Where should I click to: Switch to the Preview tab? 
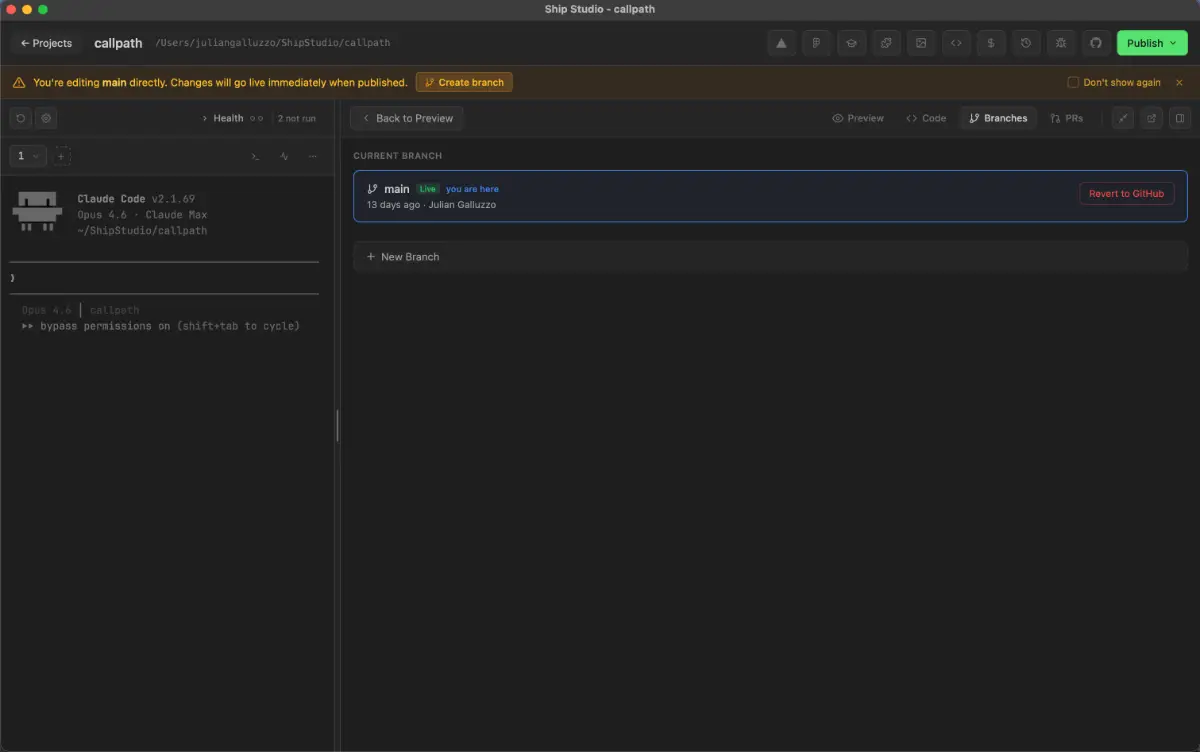[x=858, y=118]
